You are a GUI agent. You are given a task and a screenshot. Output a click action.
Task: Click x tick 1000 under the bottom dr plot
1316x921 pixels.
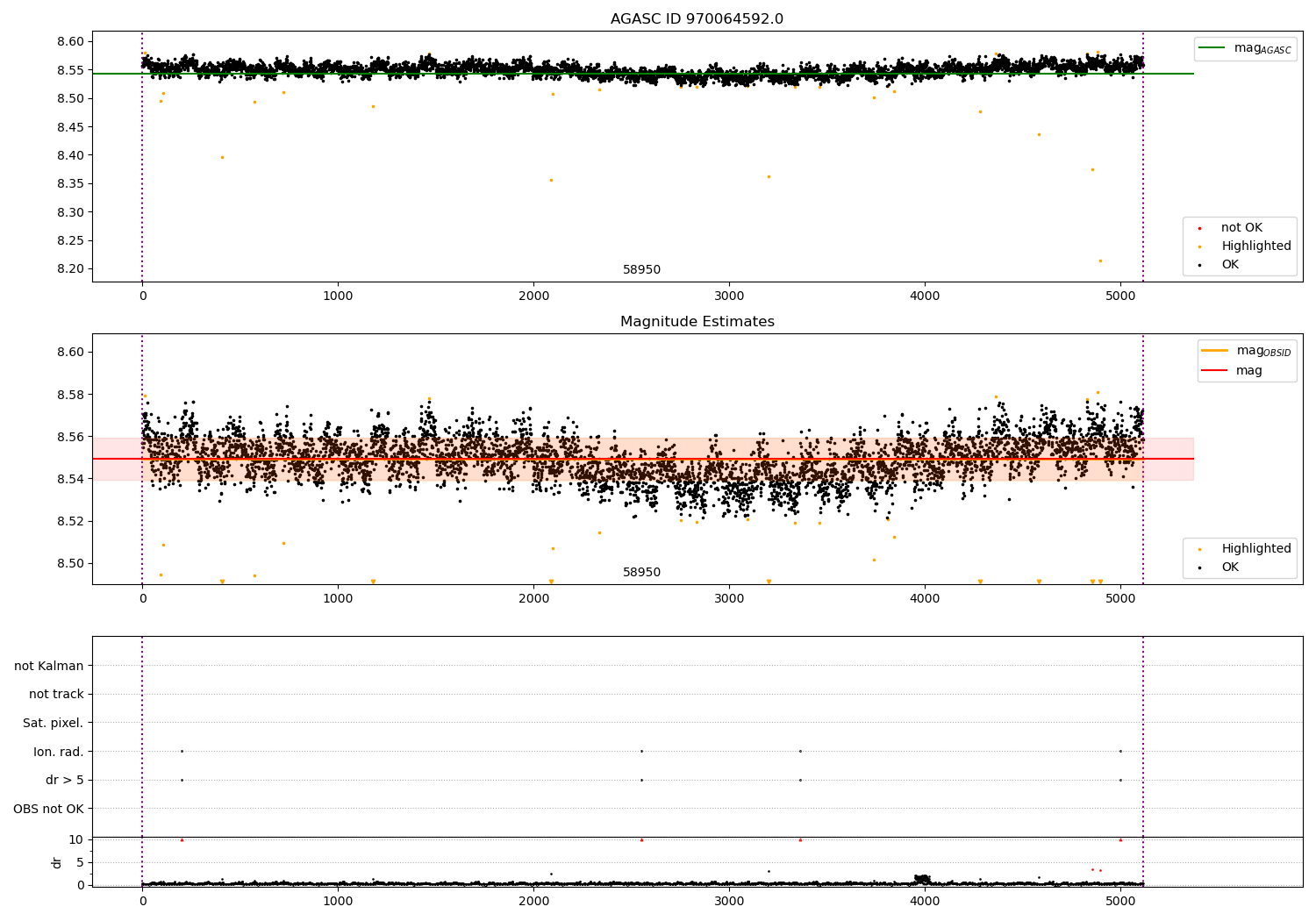click(338, 902)
